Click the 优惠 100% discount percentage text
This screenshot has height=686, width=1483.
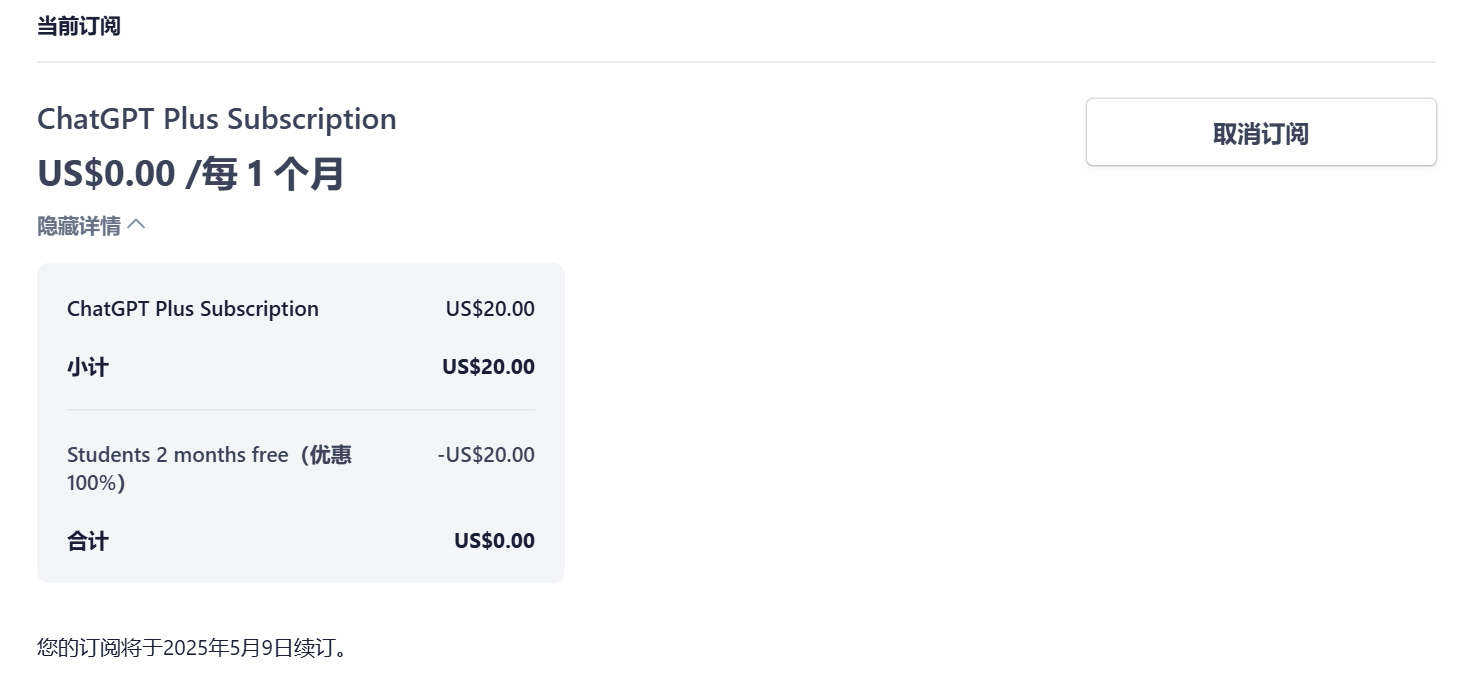click(x=209, y=469)
